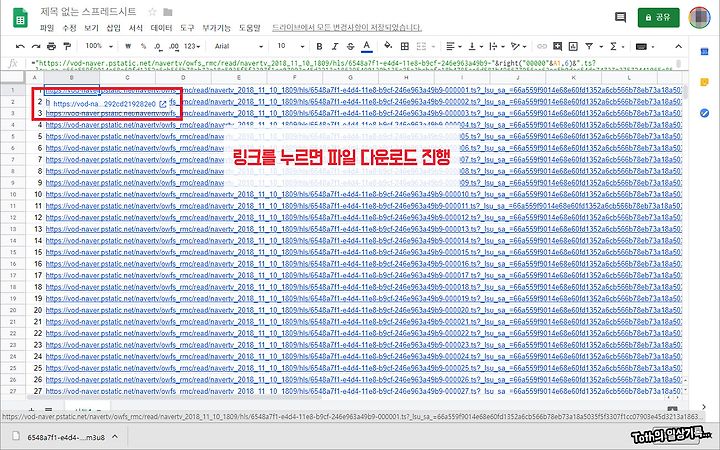720x450 pixels.
Task: Activate the paint format tool
Action: pyautogui.click(x=67, y=46)
